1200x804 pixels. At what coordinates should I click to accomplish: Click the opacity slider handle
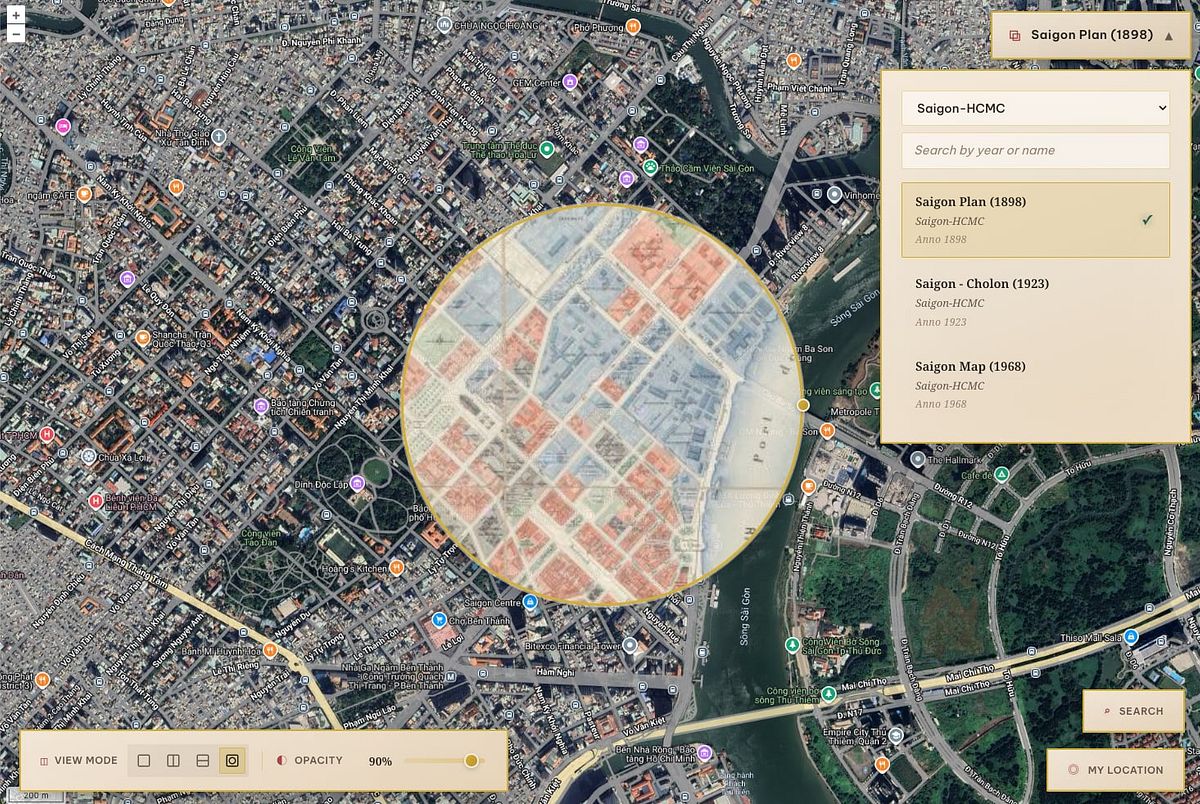click(x=471, y=761)
